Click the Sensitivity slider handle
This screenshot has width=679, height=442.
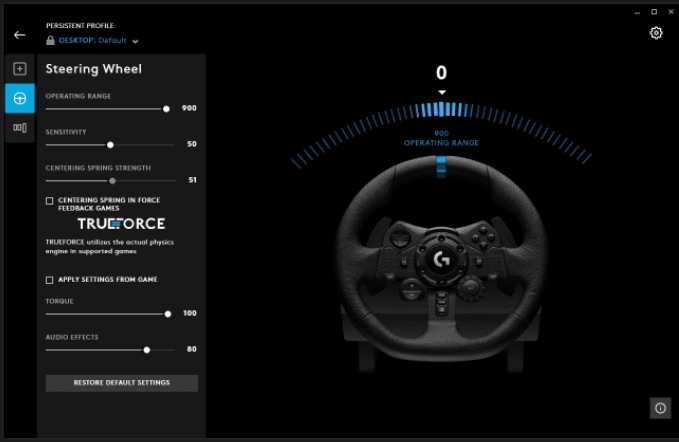pyautogui.click(x=110, y=145)
